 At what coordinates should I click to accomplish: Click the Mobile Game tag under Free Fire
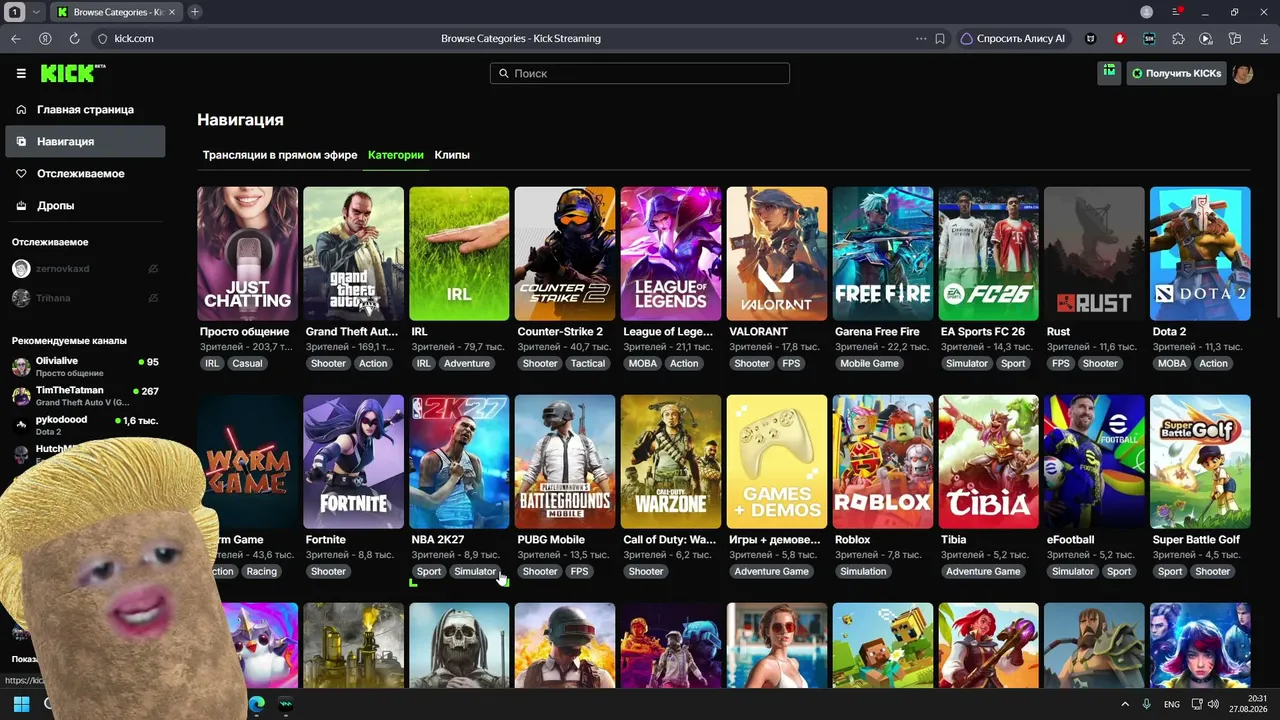coord(870,363)
